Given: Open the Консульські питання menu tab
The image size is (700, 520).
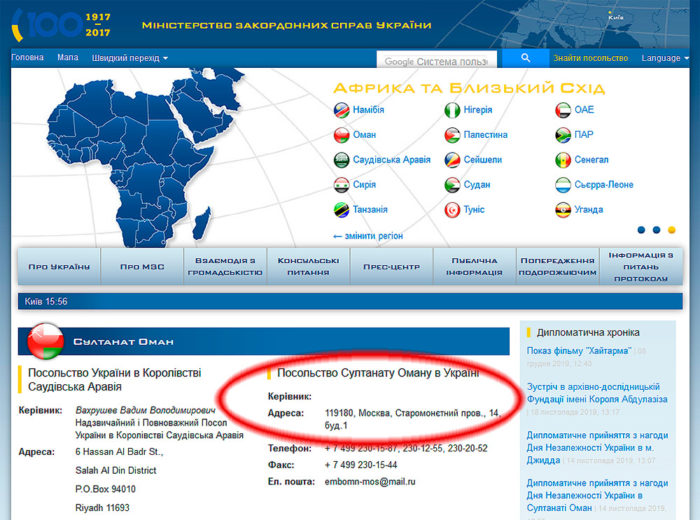Looking at the screenshot, I should [309, 267].
